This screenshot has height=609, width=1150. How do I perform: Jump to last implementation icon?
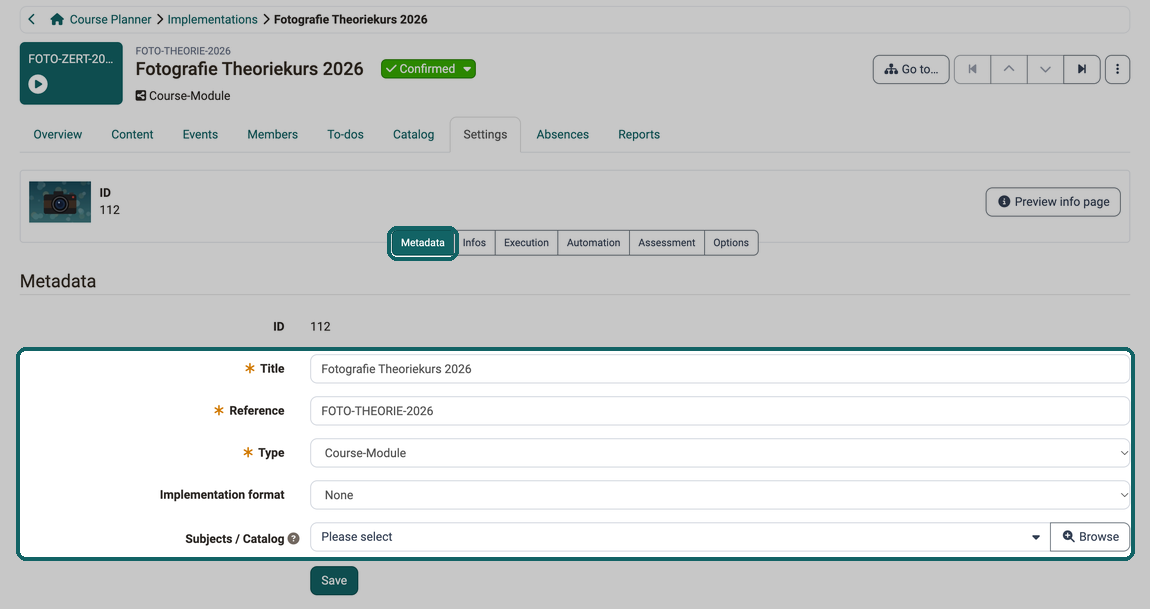pos(1082,69)
